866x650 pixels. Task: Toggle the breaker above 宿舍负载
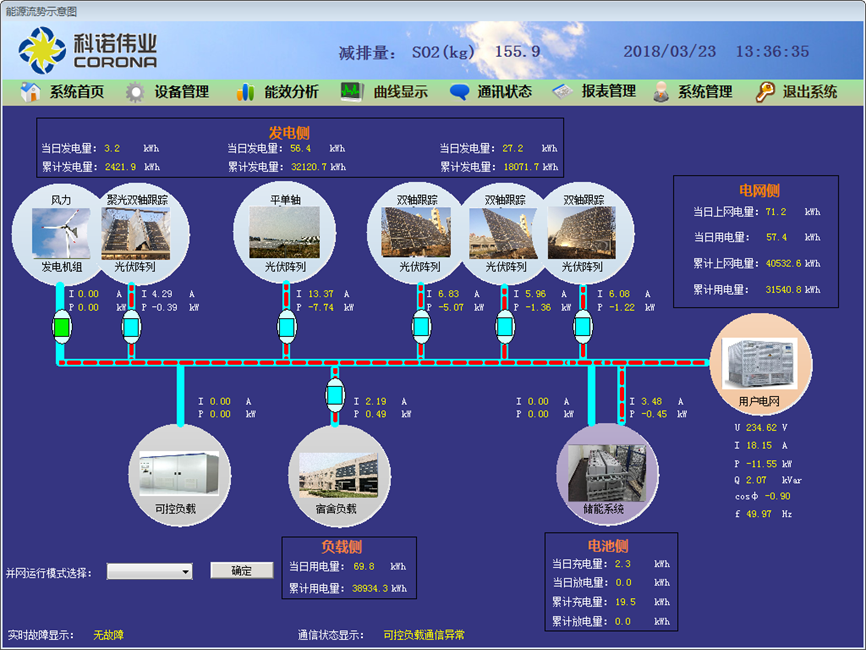tap(335, 396)
